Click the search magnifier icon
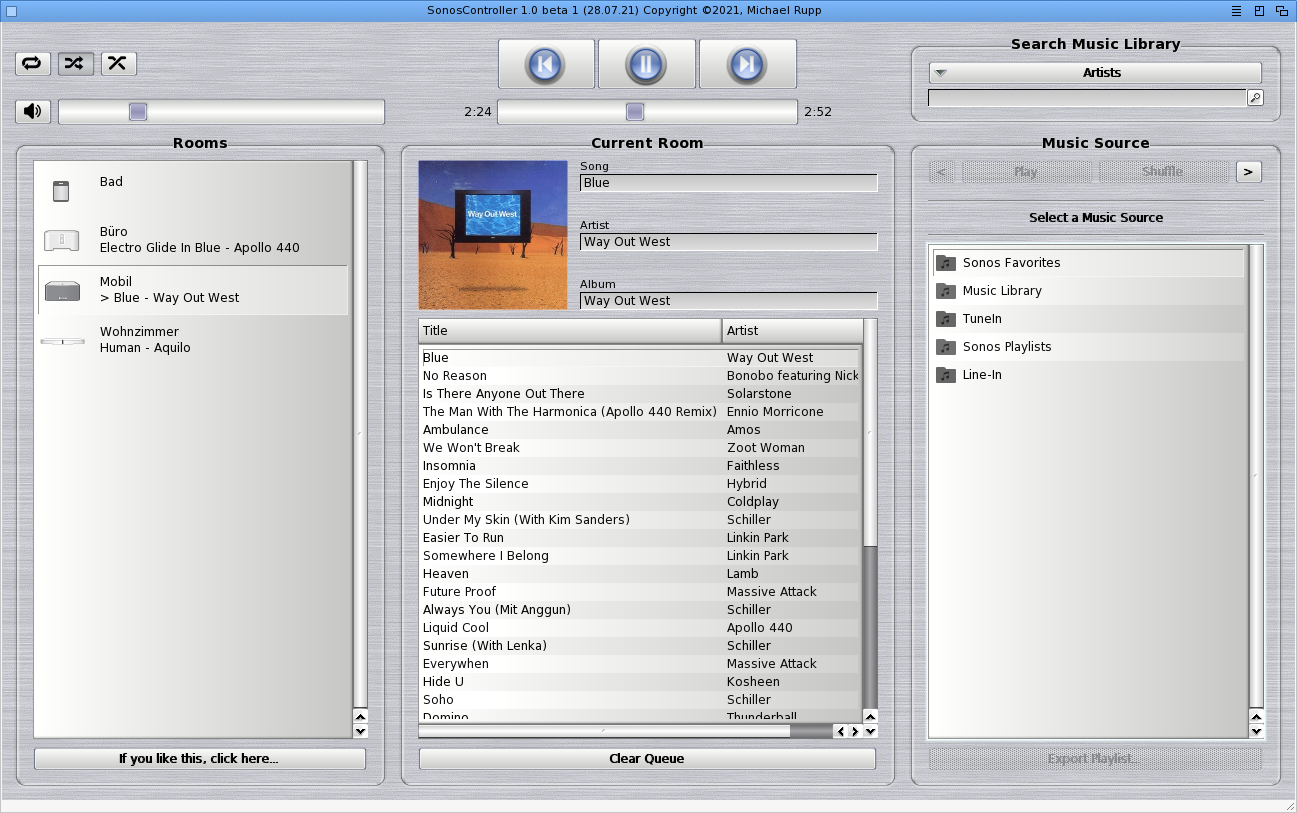The image size is (1297, 813). (x=1254, y=98)
